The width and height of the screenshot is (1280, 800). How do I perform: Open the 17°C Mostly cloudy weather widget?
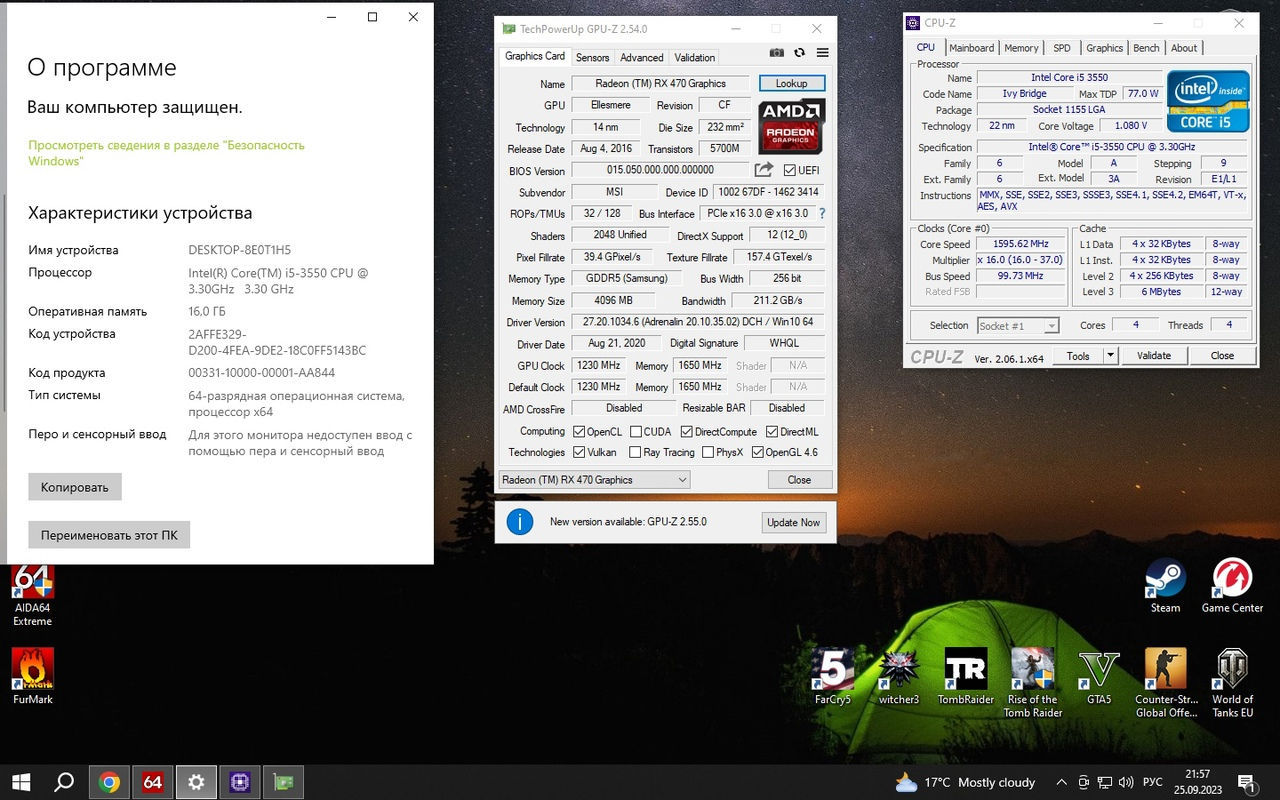point(966,782)
